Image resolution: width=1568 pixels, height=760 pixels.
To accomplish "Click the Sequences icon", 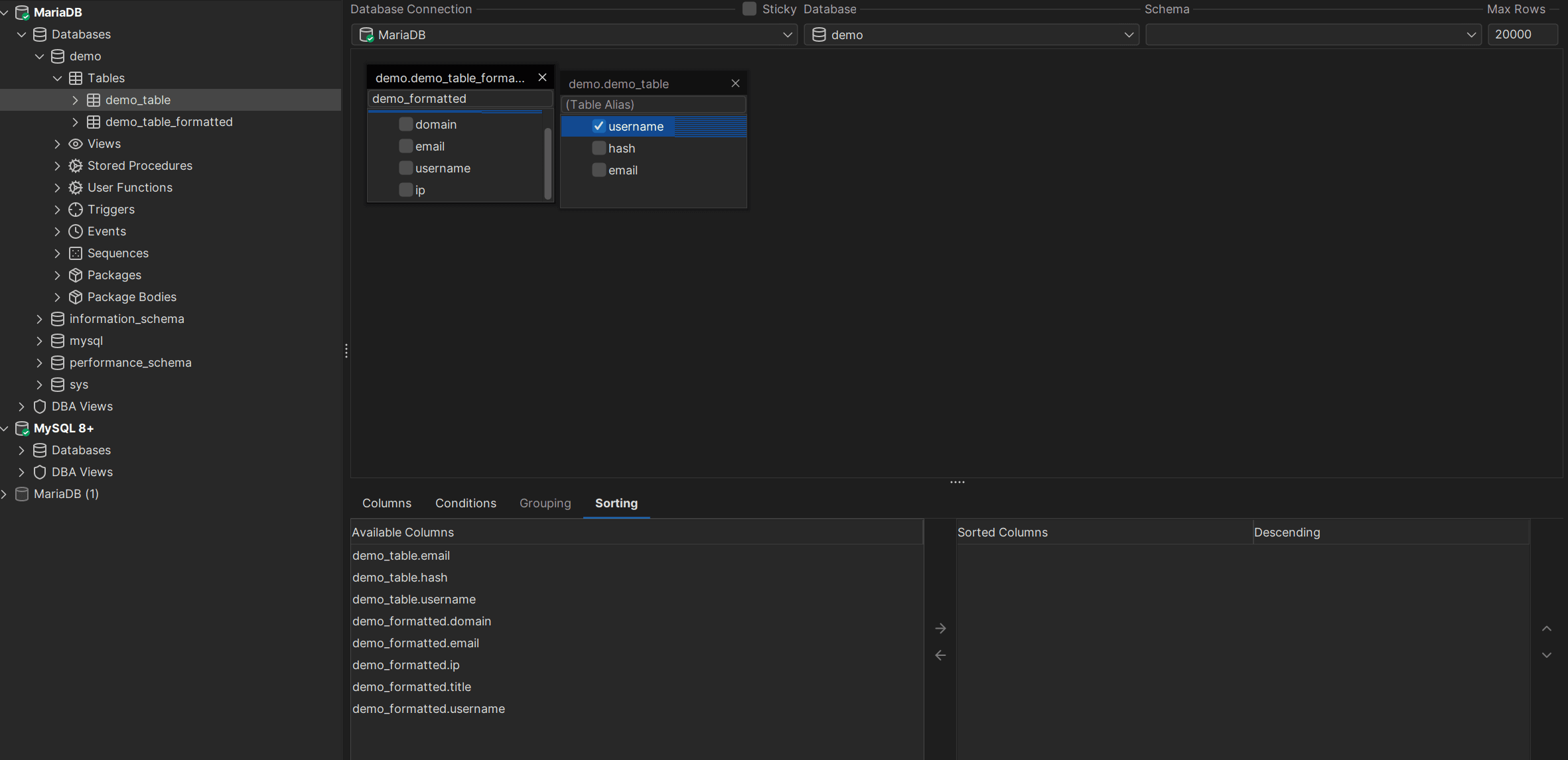I will tap(76, 253).
